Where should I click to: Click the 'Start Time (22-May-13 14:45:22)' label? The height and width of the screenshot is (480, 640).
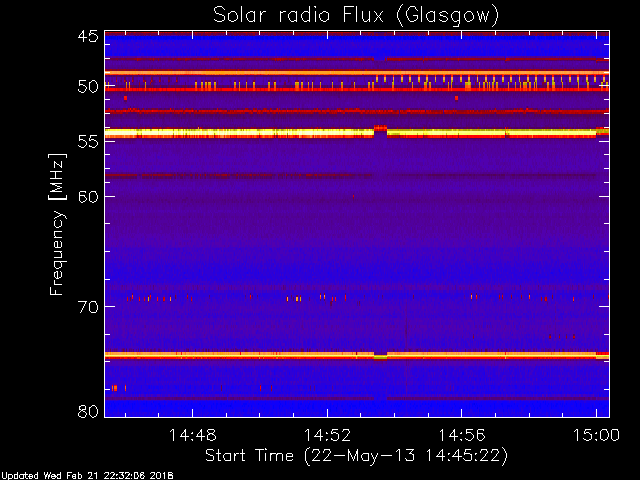[x=356, y=456]
